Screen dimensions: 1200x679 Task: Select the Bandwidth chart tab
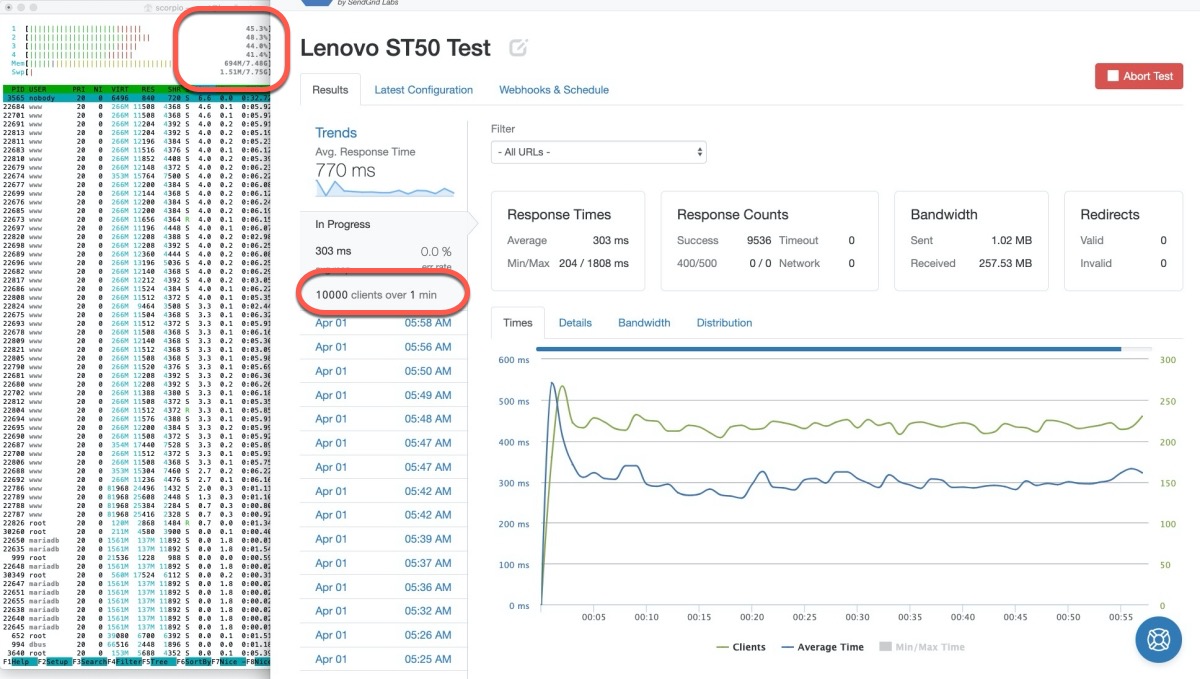(x=643, y=323)
